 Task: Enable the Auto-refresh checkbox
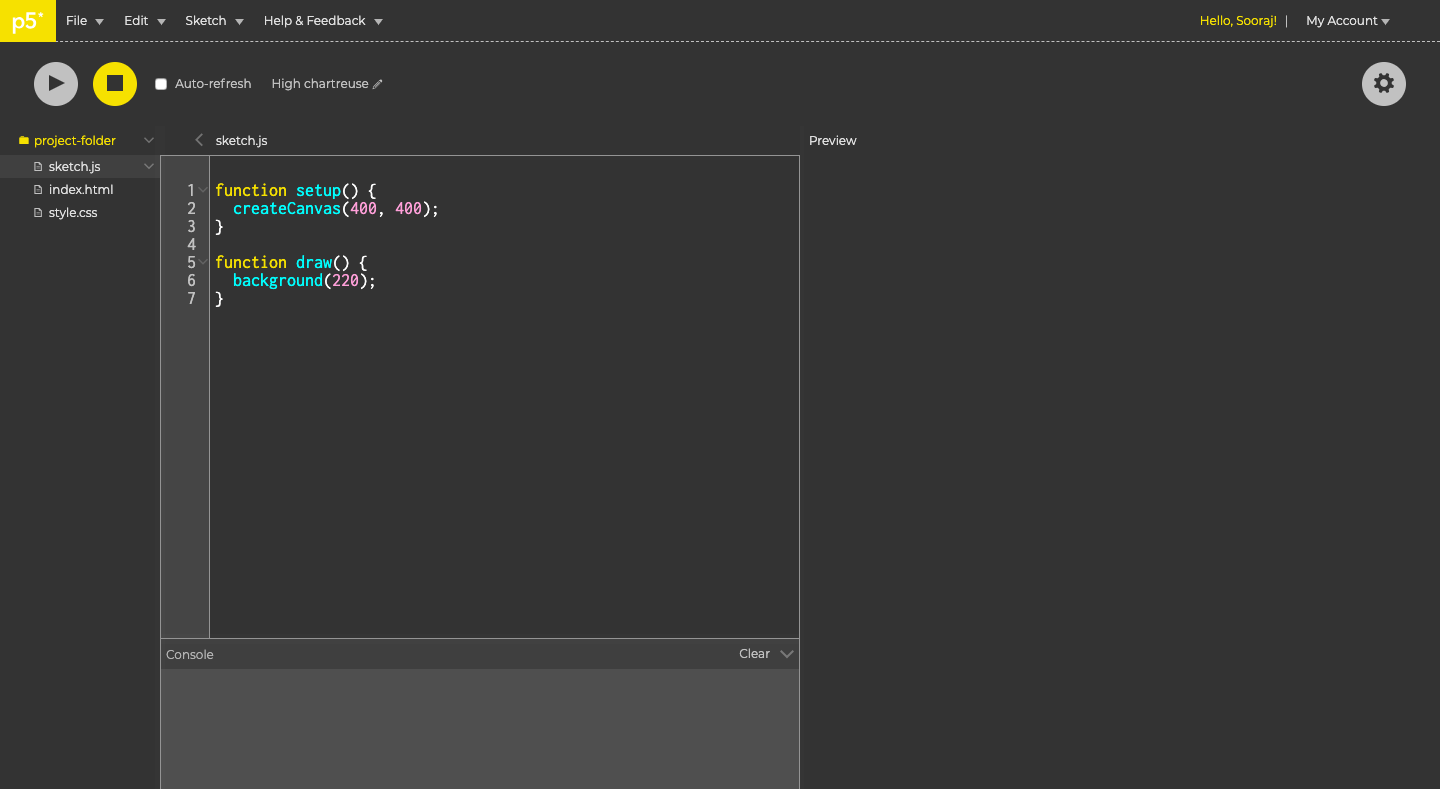(x=161, y=84)
